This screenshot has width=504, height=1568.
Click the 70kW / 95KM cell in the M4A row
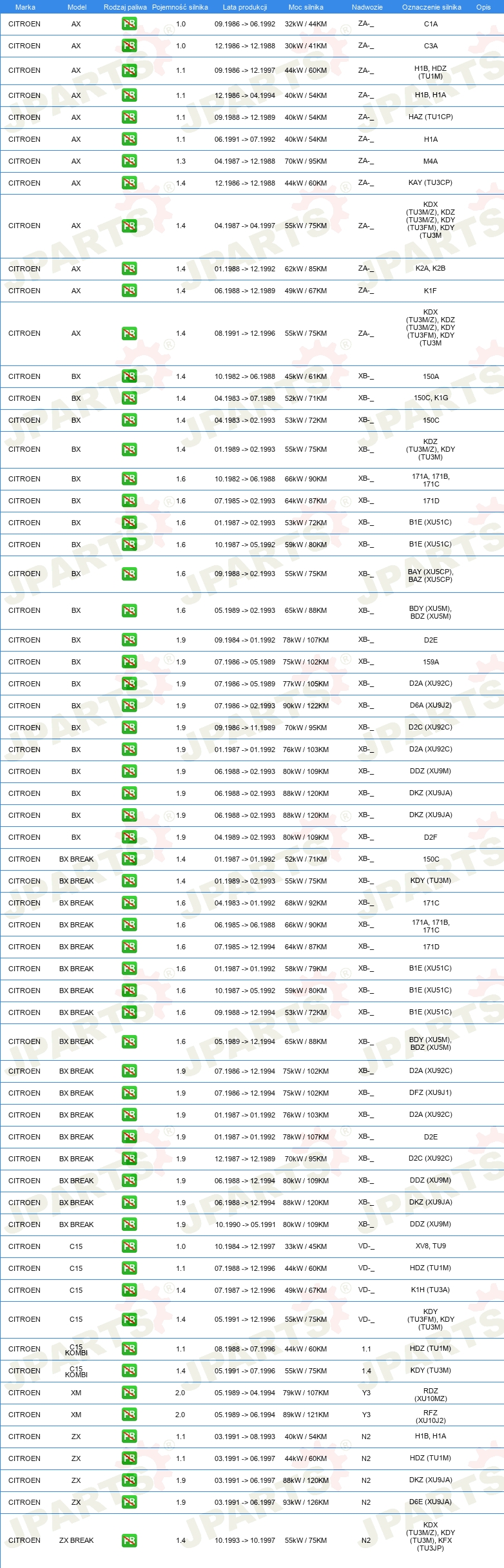pyautogui.click(x=305, y=161)
